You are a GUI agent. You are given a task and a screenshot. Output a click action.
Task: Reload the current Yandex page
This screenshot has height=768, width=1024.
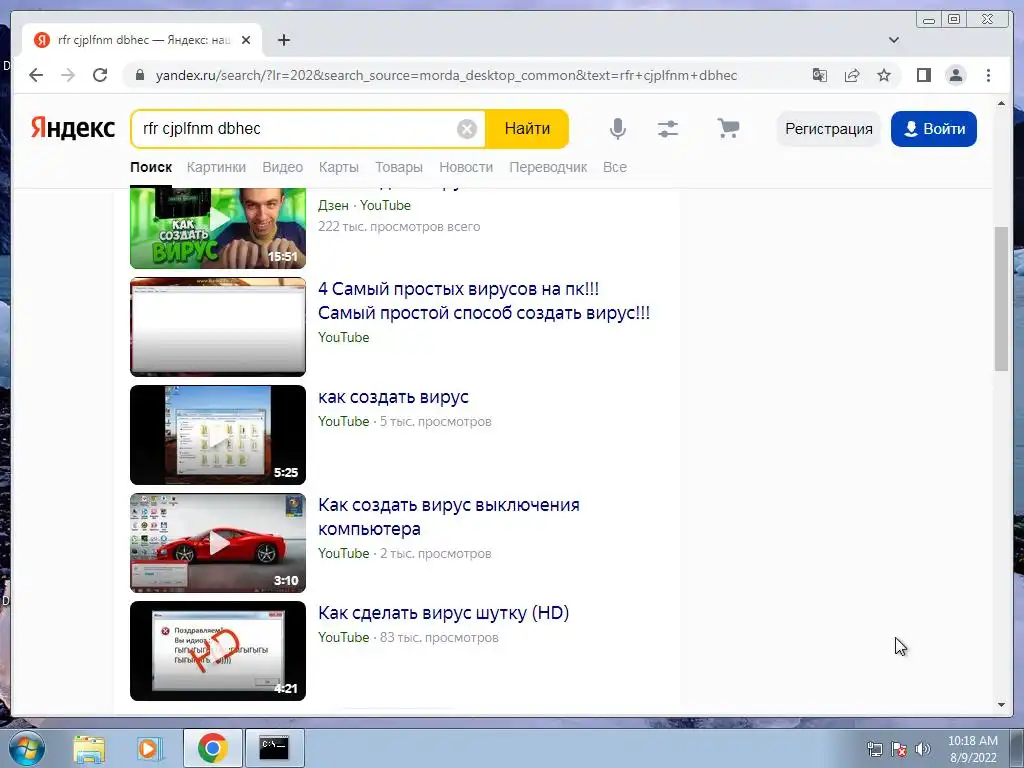100,75
